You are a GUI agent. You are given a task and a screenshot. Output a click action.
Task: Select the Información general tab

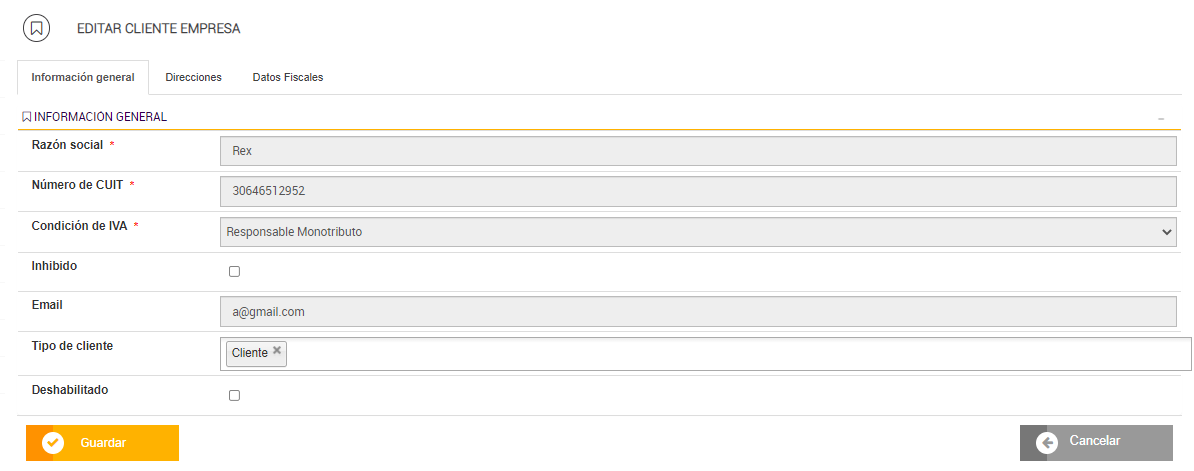coord(83,77)
